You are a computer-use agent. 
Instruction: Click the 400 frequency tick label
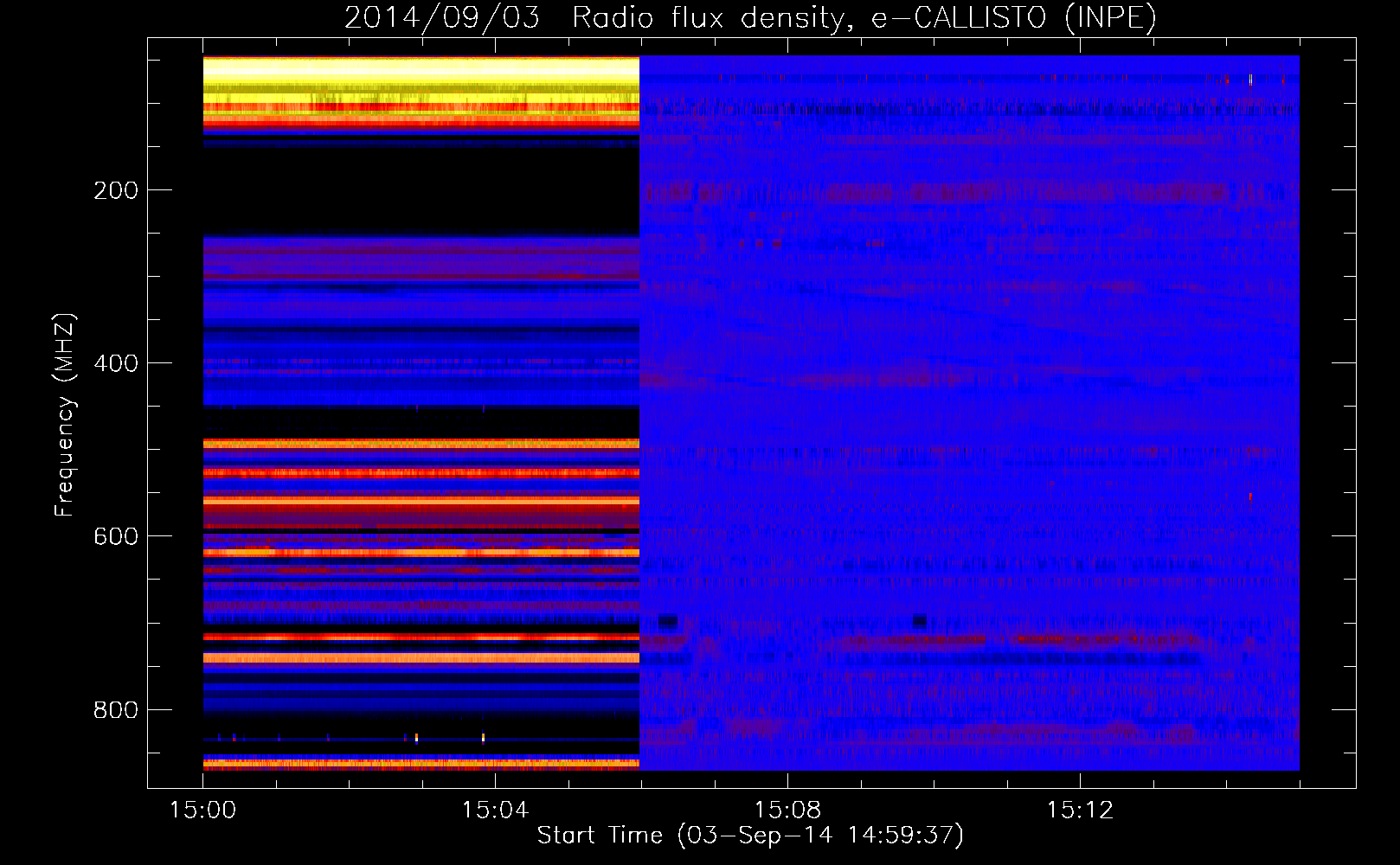pyautogui.click(x=116, y=363)
